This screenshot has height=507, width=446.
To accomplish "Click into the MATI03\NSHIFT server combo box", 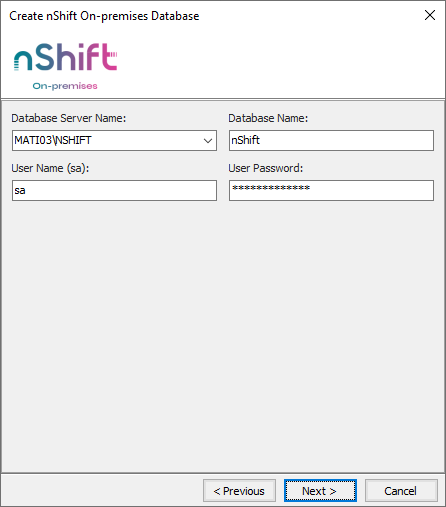I will [x=114, y=141].
